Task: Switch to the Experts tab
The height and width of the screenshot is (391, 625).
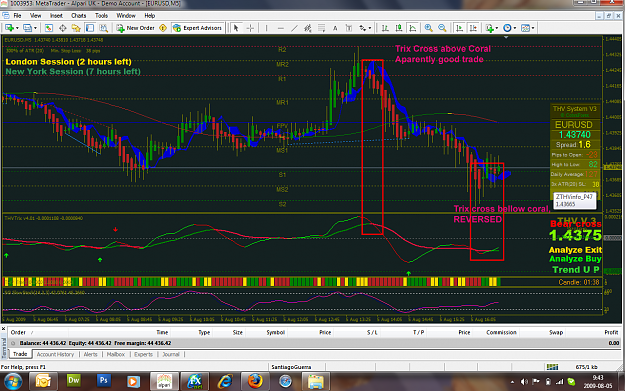Action: tap(143, 354)
